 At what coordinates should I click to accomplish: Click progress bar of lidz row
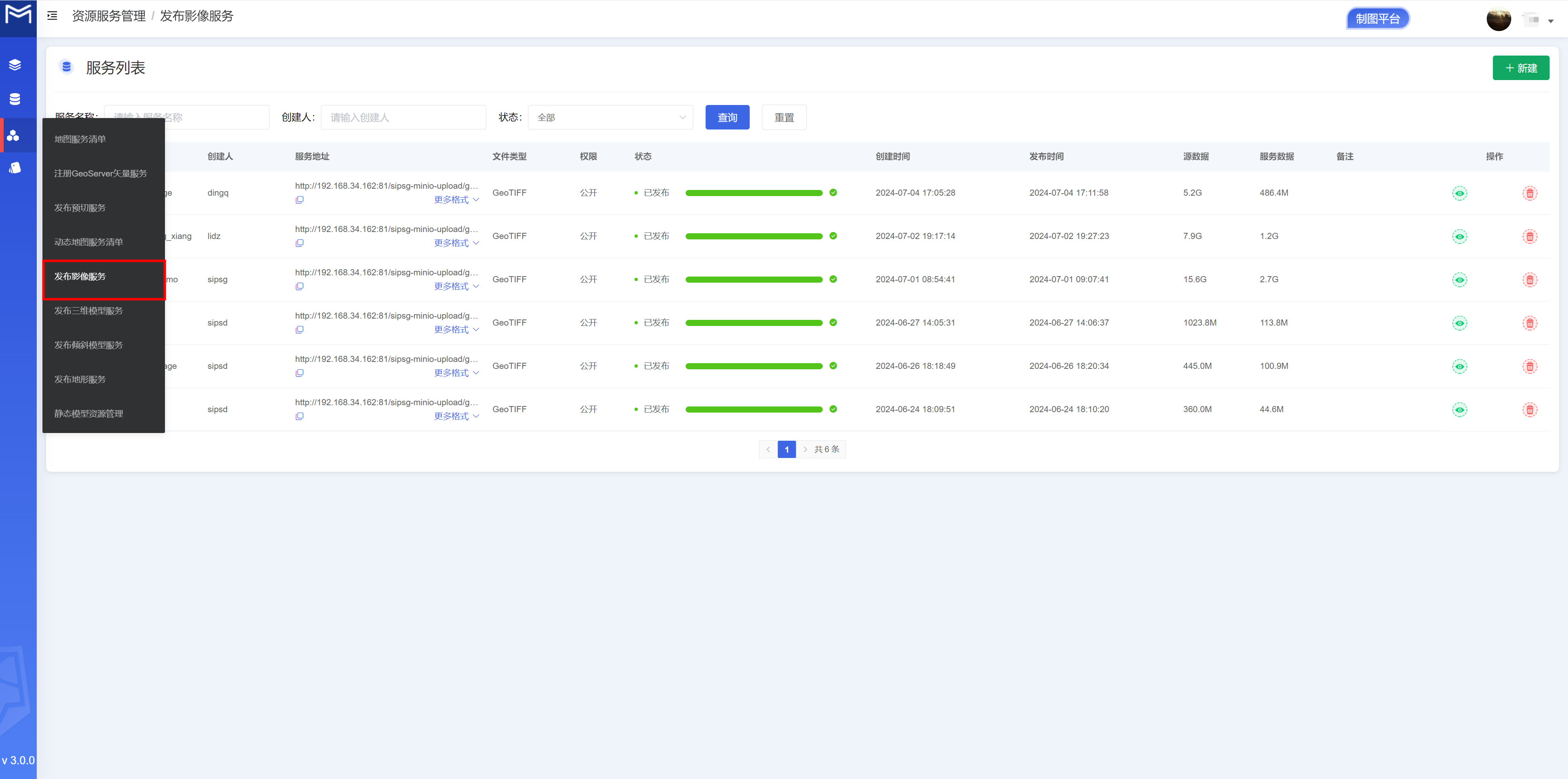753,237
